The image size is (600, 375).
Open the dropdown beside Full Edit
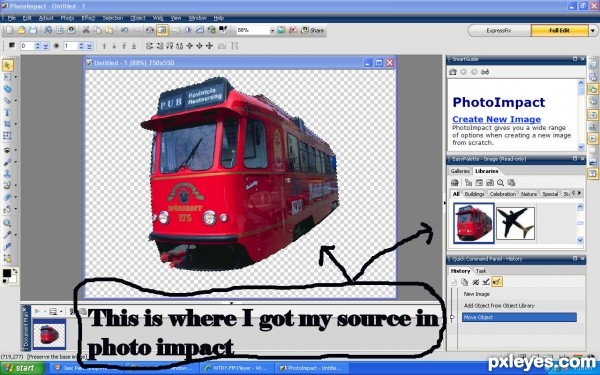[x=593, y=30]
